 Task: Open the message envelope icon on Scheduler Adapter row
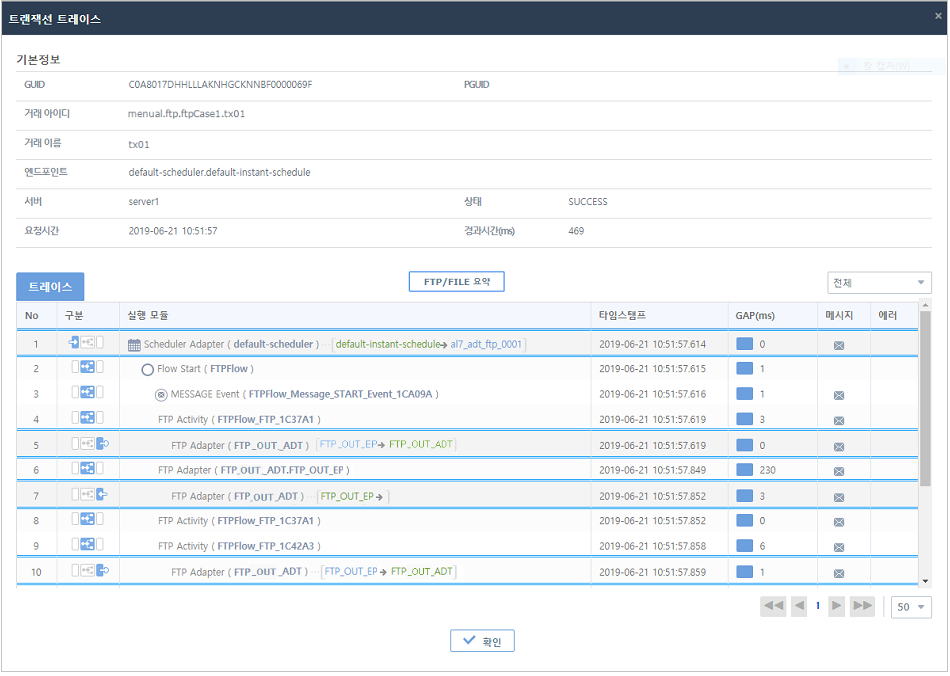pyautogui.click(x=841, y=343)
